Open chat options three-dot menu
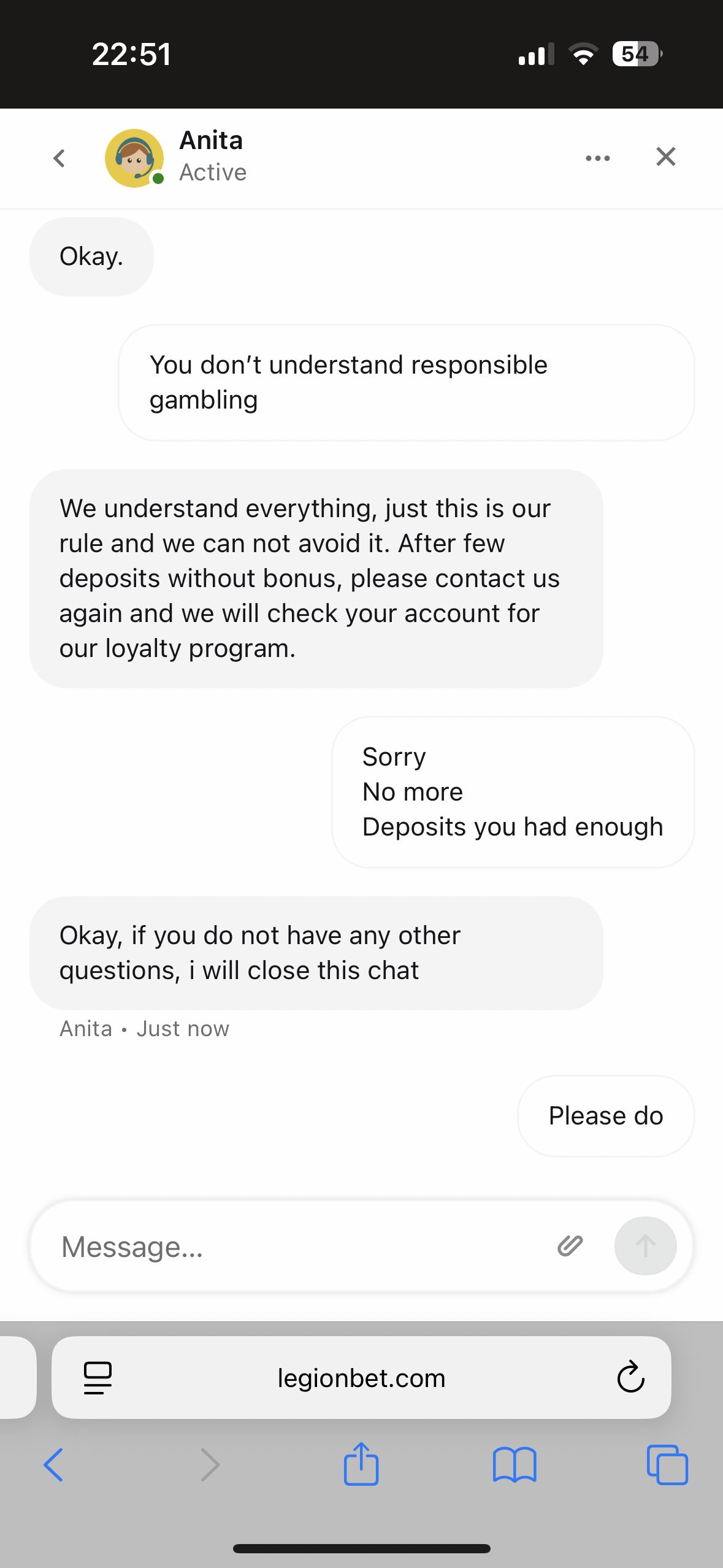This screenshot has height=1568, width=723. [x=597, y=158]
